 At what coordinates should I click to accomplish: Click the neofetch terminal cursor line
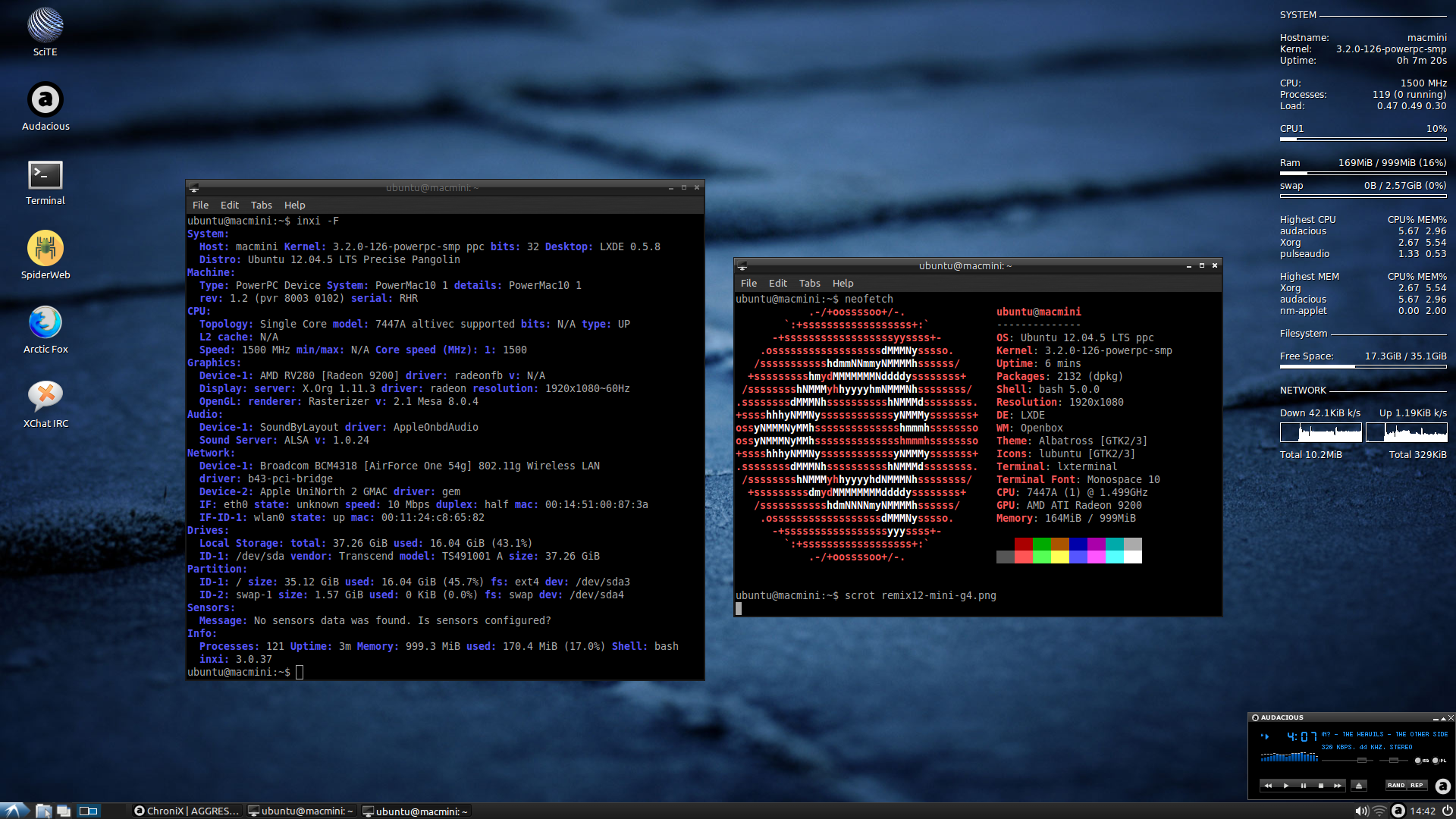(x=739, y=608)
